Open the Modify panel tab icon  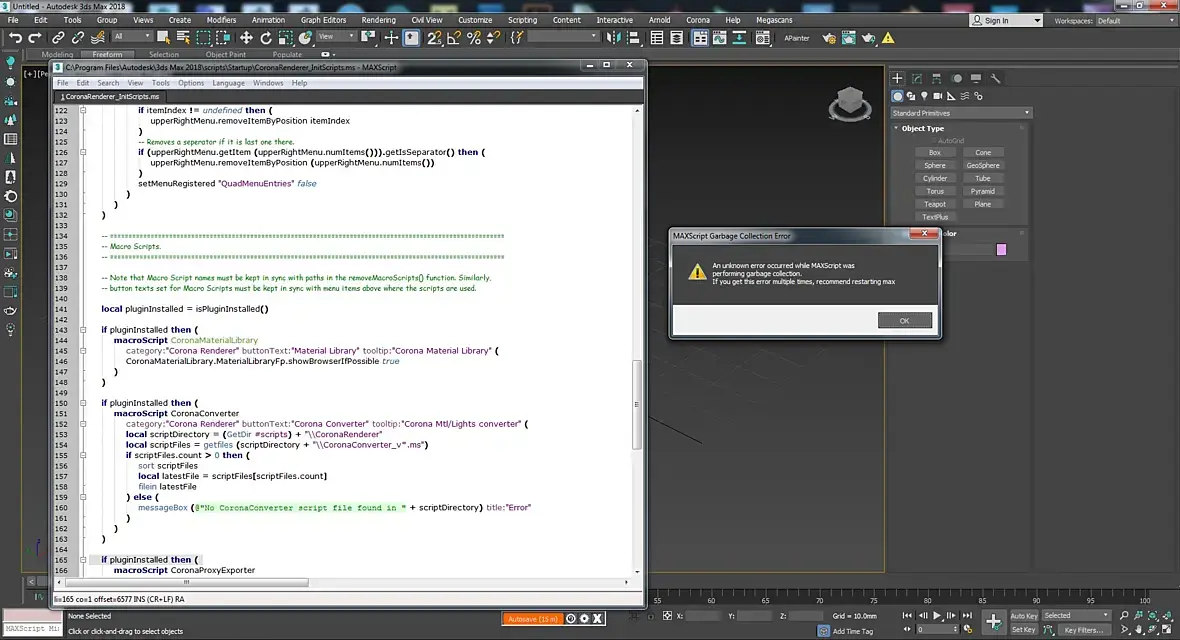(917, 78)
